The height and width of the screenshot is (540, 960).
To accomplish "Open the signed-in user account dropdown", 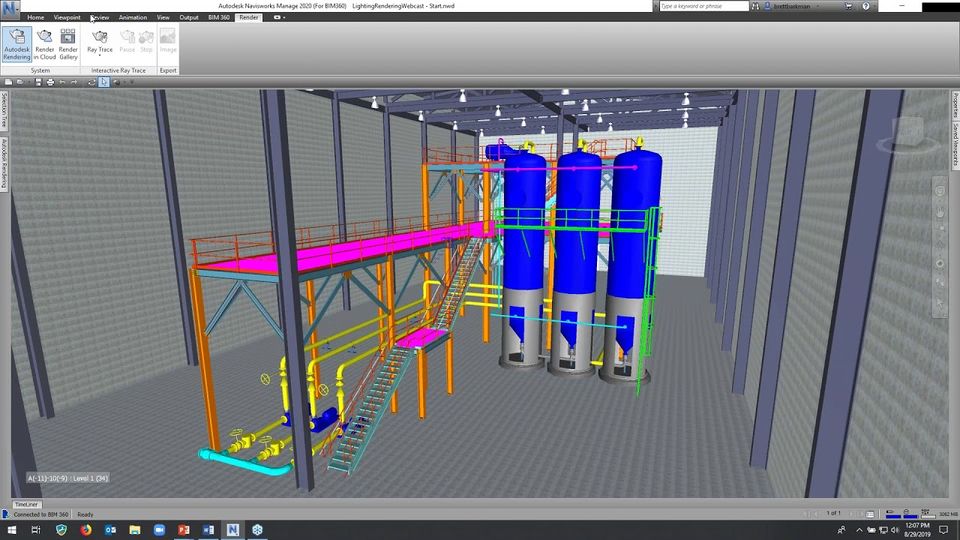I will tap(792, 6).
